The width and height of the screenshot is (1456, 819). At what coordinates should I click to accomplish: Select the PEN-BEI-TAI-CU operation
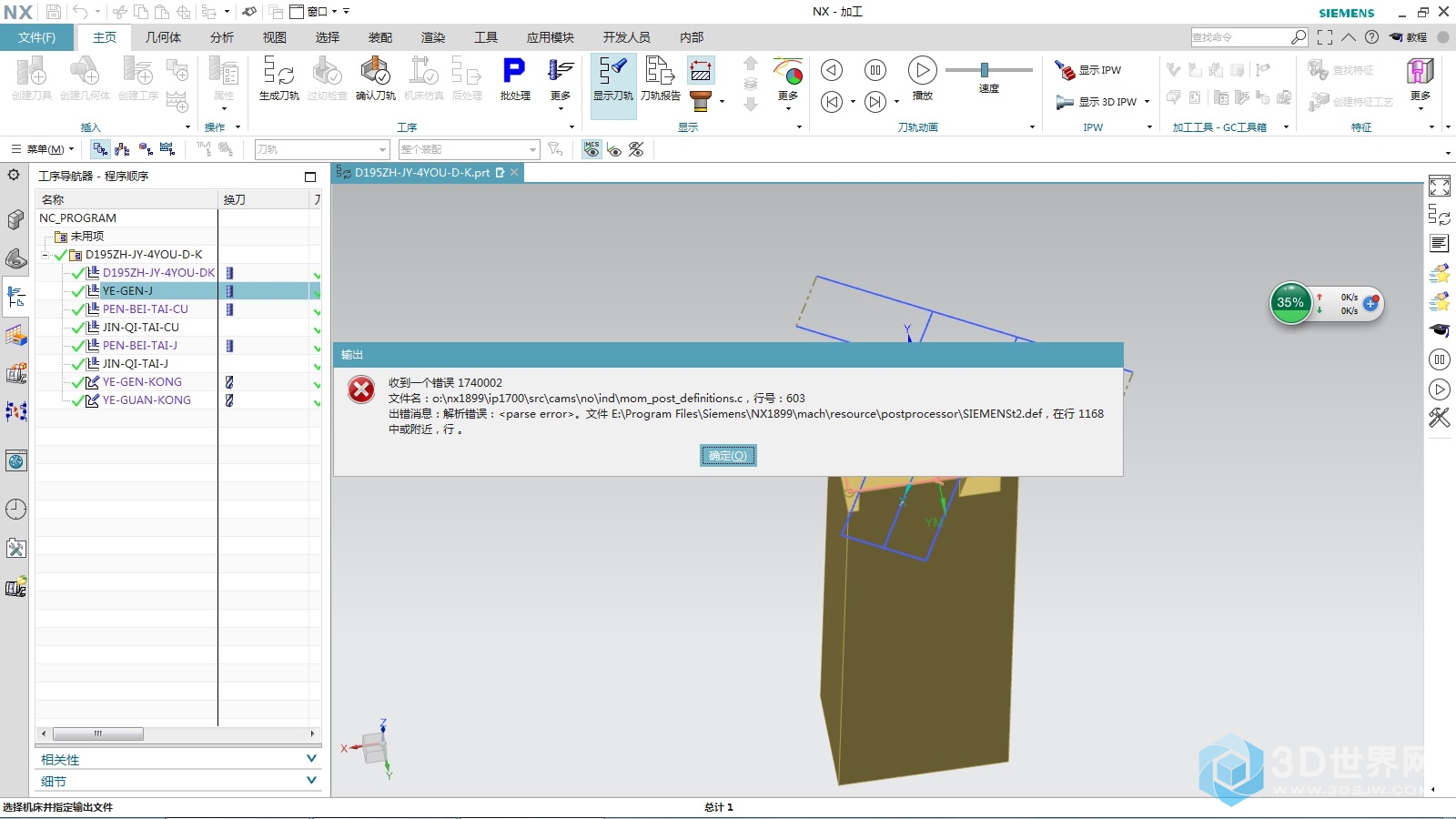tap(145, 309)
